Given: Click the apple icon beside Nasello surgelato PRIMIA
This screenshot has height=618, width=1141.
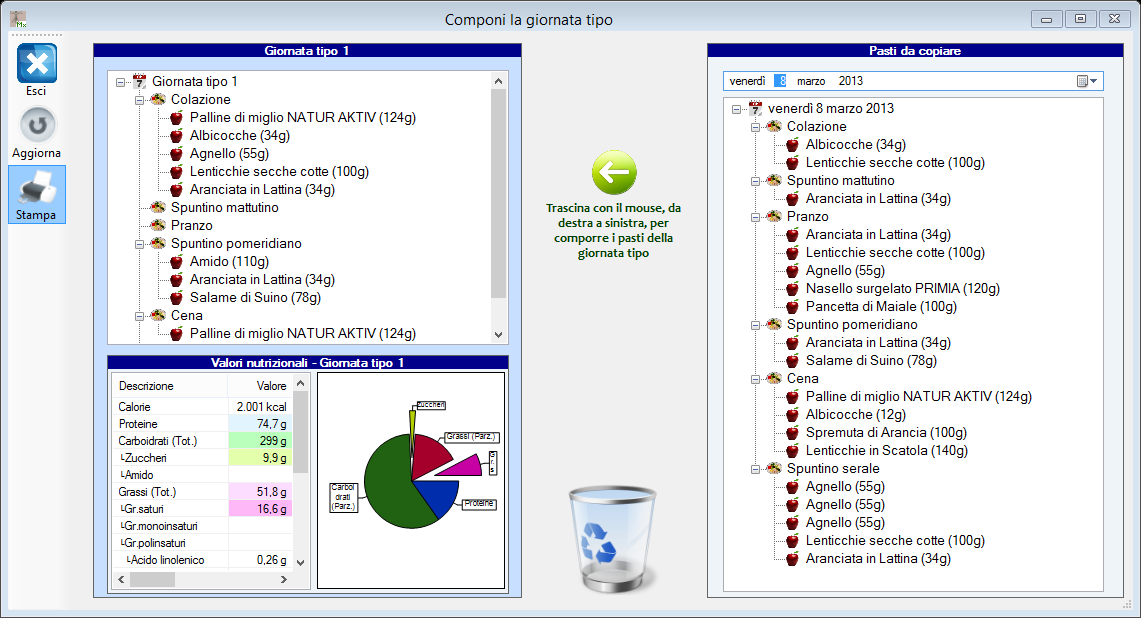Looking at the screenshot, I should [793, 289].
